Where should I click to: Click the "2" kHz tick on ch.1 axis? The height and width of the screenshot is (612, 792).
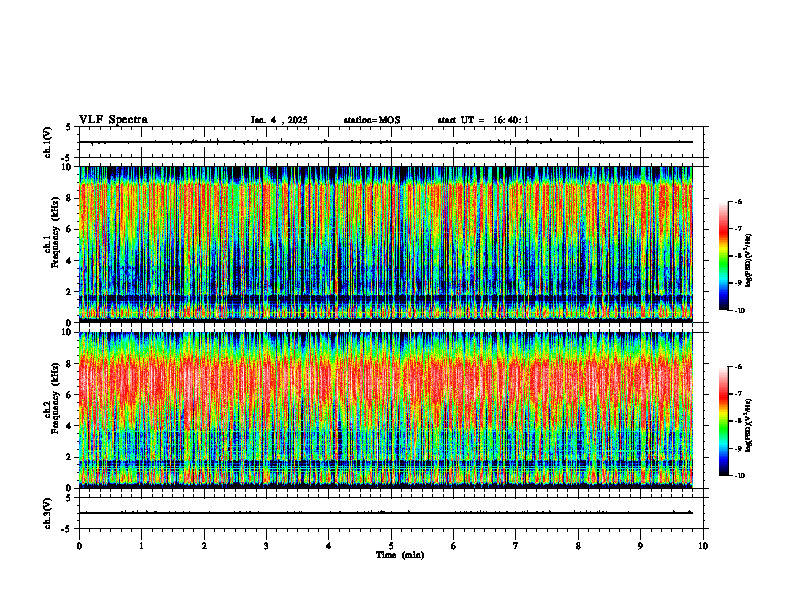point(70,292)
